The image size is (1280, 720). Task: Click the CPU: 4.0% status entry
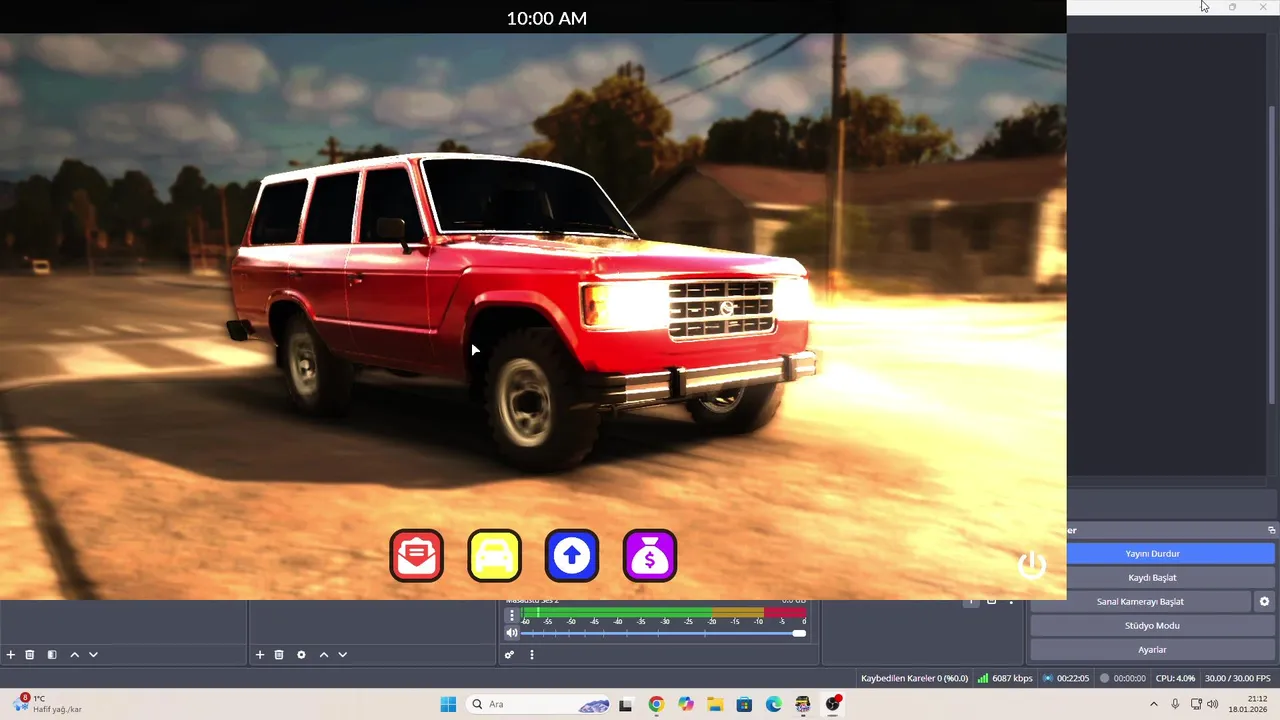[1175, 678]
